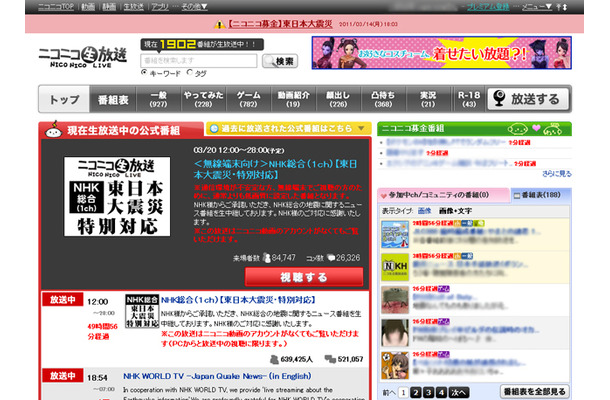Click the 番組を検索します search field
Viewport: 610px width, 400px height.
click(199, 61)
